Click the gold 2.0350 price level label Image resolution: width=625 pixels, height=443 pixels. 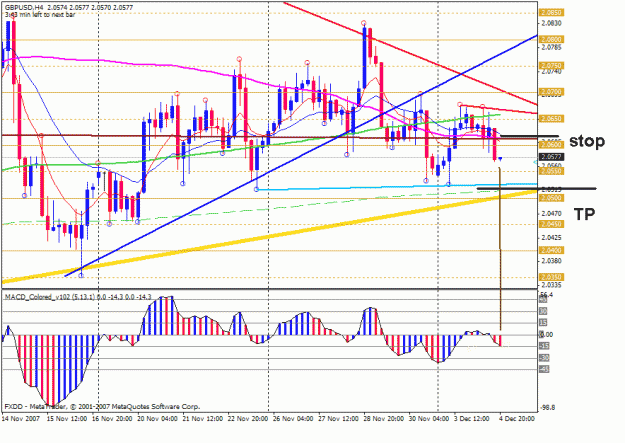pyautogui.click(x=551, y=277)
